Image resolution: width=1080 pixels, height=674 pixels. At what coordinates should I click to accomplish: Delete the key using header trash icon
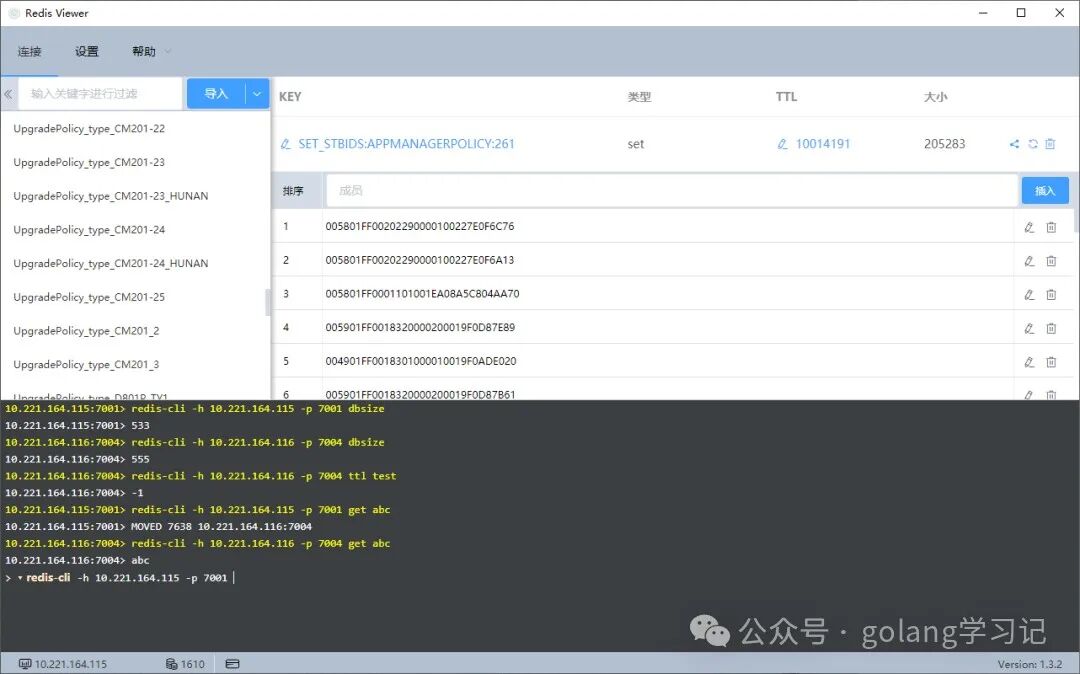1050,144
